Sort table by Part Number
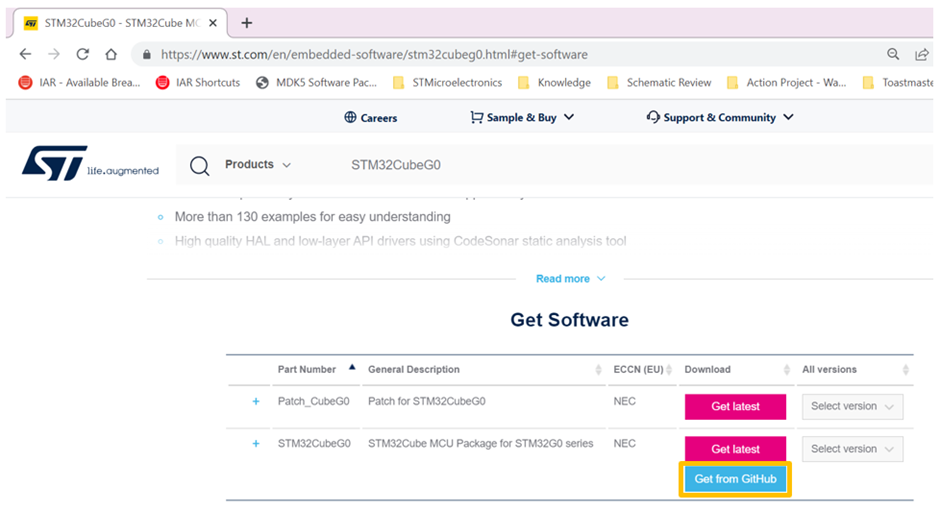Viewport: 940px width, 511px height. pyautogui.click(x=316, y=369)
